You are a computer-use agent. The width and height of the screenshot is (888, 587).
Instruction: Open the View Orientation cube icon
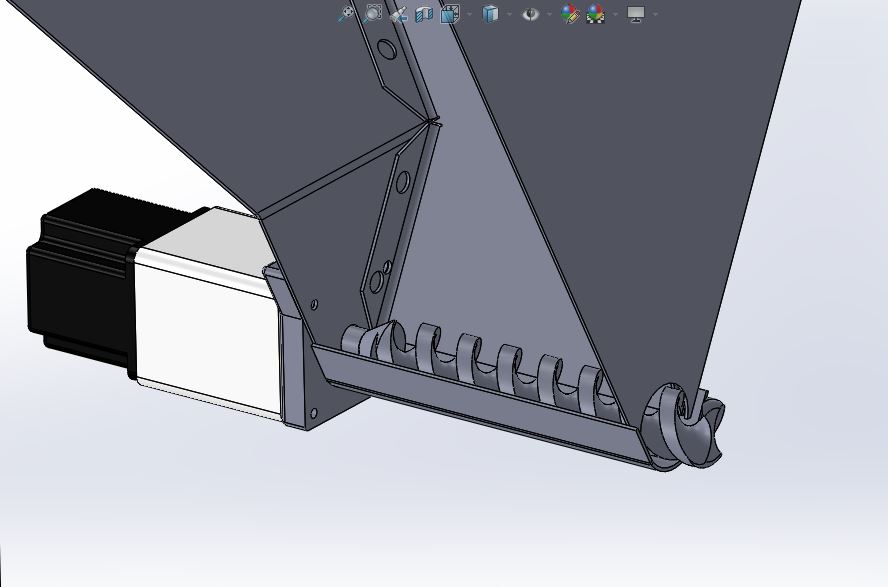(x=450, y=14)
